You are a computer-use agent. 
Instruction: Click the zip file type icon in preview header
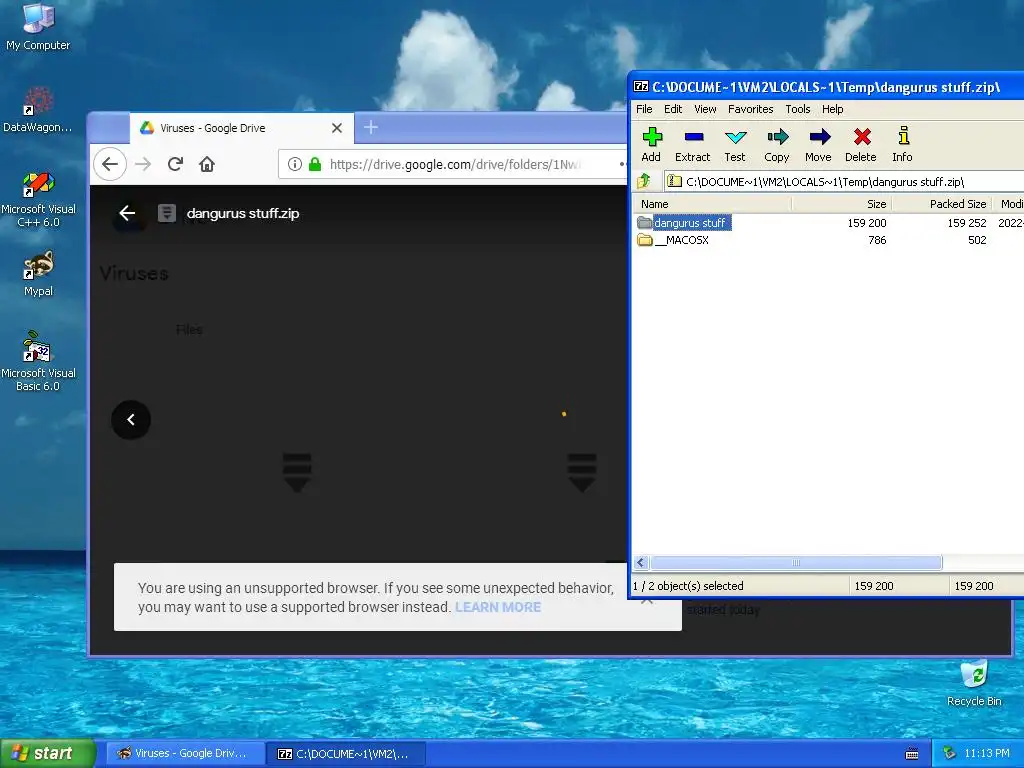167,213
